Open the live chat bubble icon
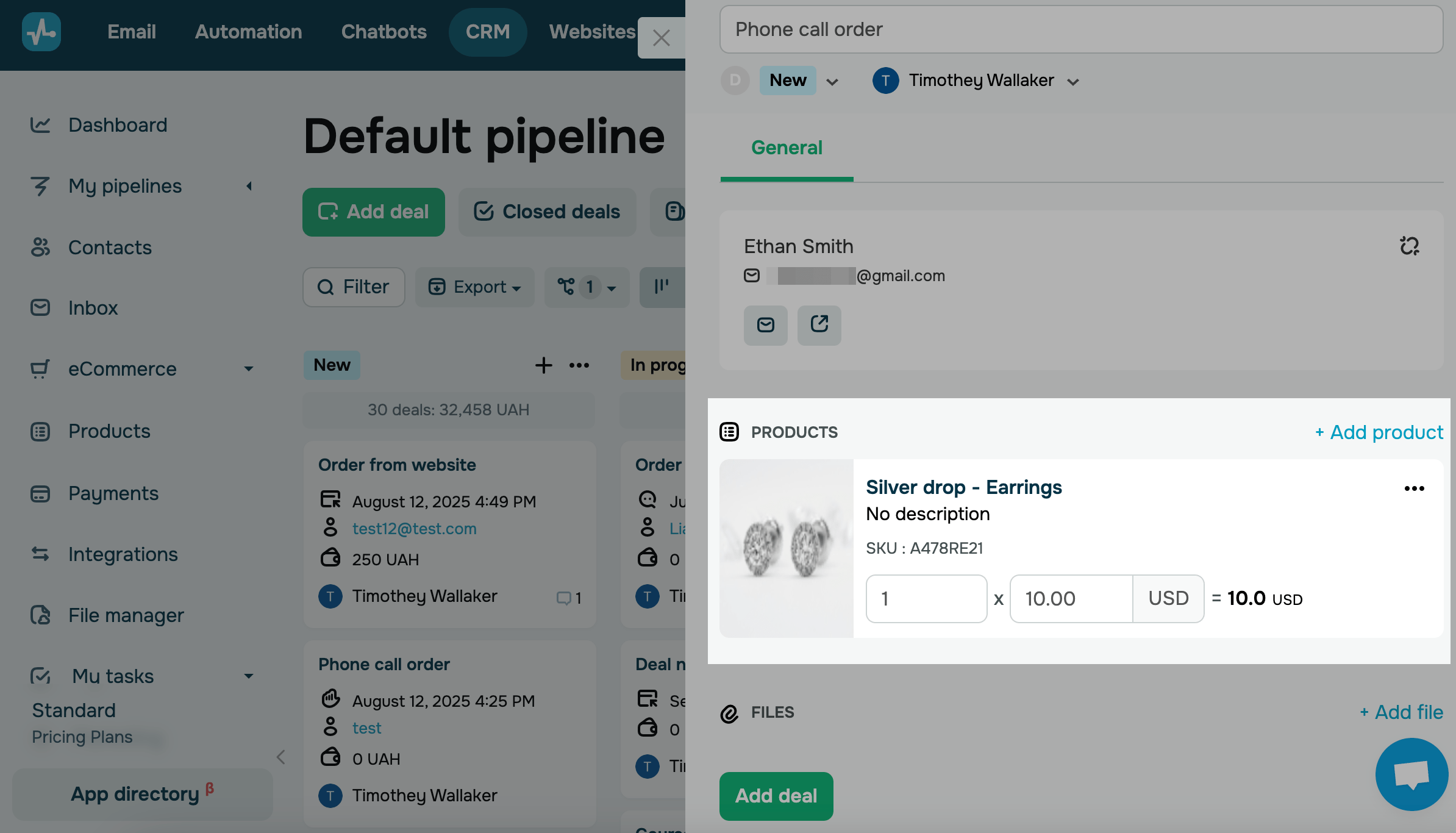The image size is (1456, 833). pyautogui.click(x=1411, y=774)
